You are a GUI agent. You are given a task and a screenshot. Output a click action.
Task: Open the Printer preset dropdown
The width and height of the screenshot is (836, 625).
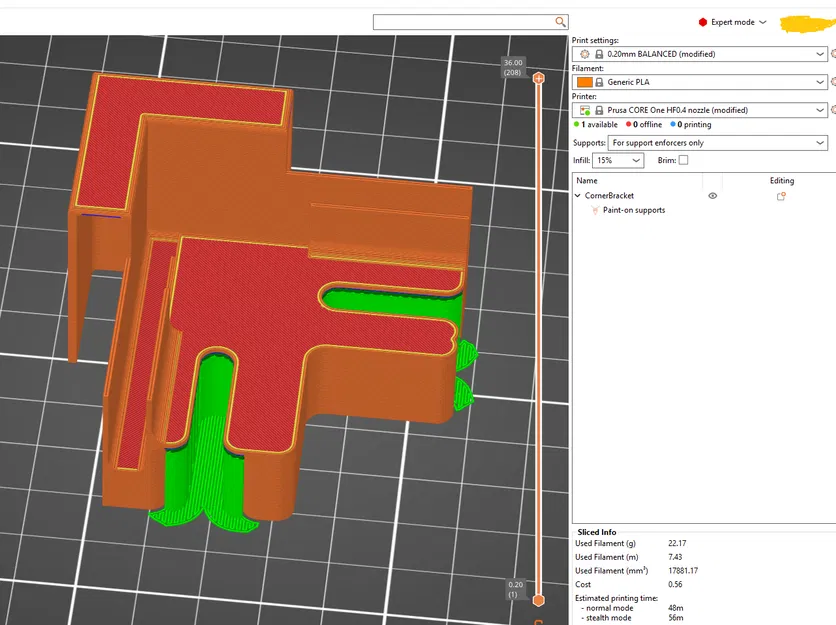click(x=700, y=110)
